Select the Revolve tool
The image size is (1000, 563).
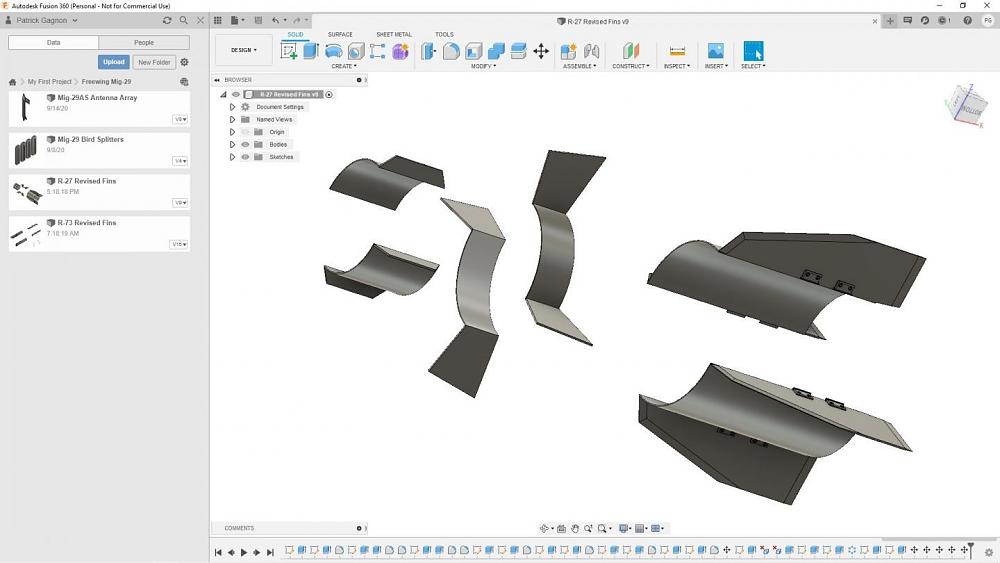pos(334,51)
